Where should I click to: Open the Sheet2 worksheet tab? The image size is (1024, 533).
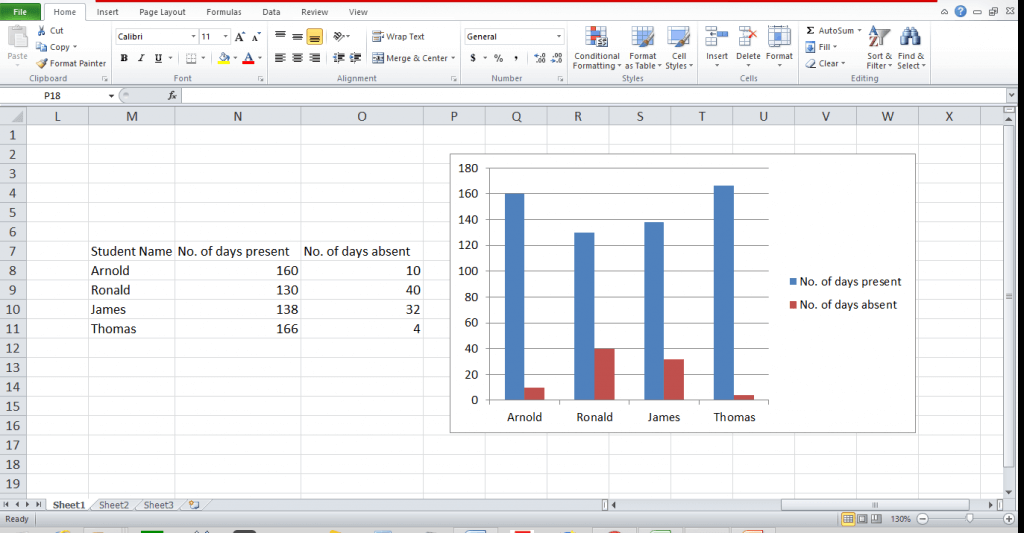click(113, 505)
